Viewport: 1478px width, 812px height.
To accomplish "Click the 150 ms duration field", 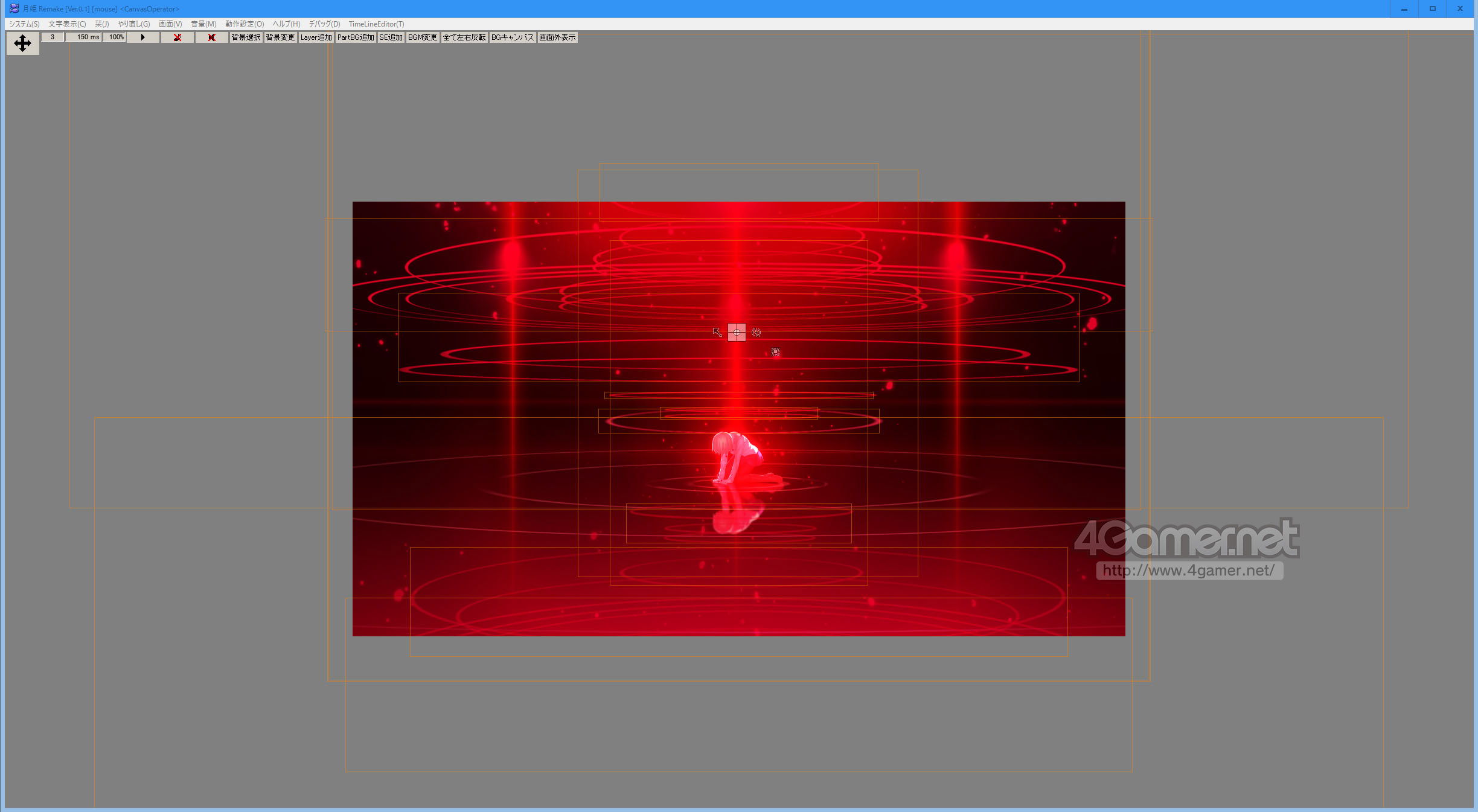I will [x=83, y=37].
